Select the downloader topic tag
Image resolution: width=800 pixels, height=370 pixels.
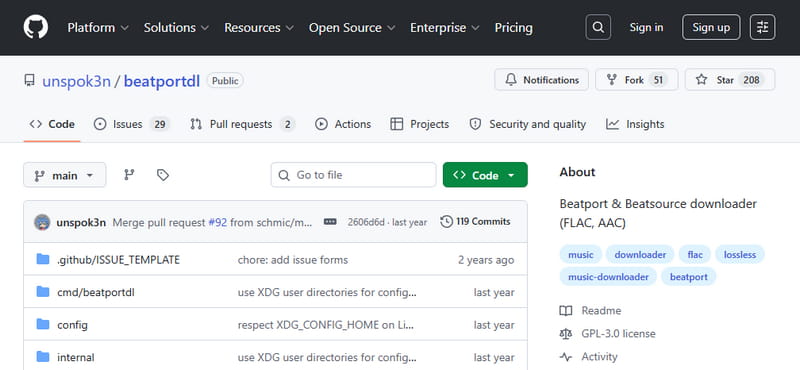pos(640,254)
